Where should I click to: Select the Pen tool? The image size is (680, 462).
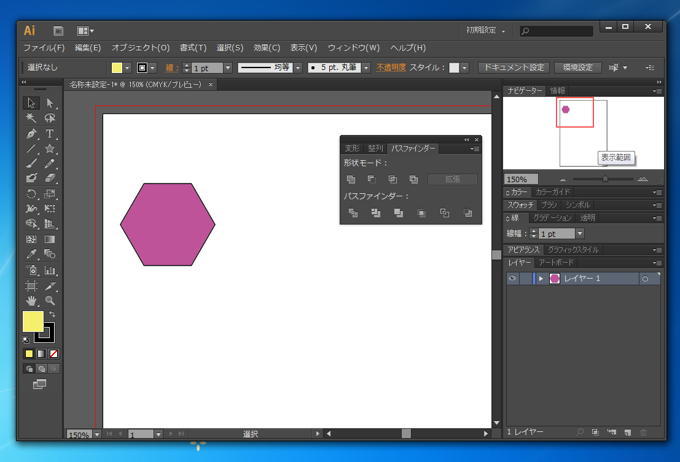click(31, 134)
